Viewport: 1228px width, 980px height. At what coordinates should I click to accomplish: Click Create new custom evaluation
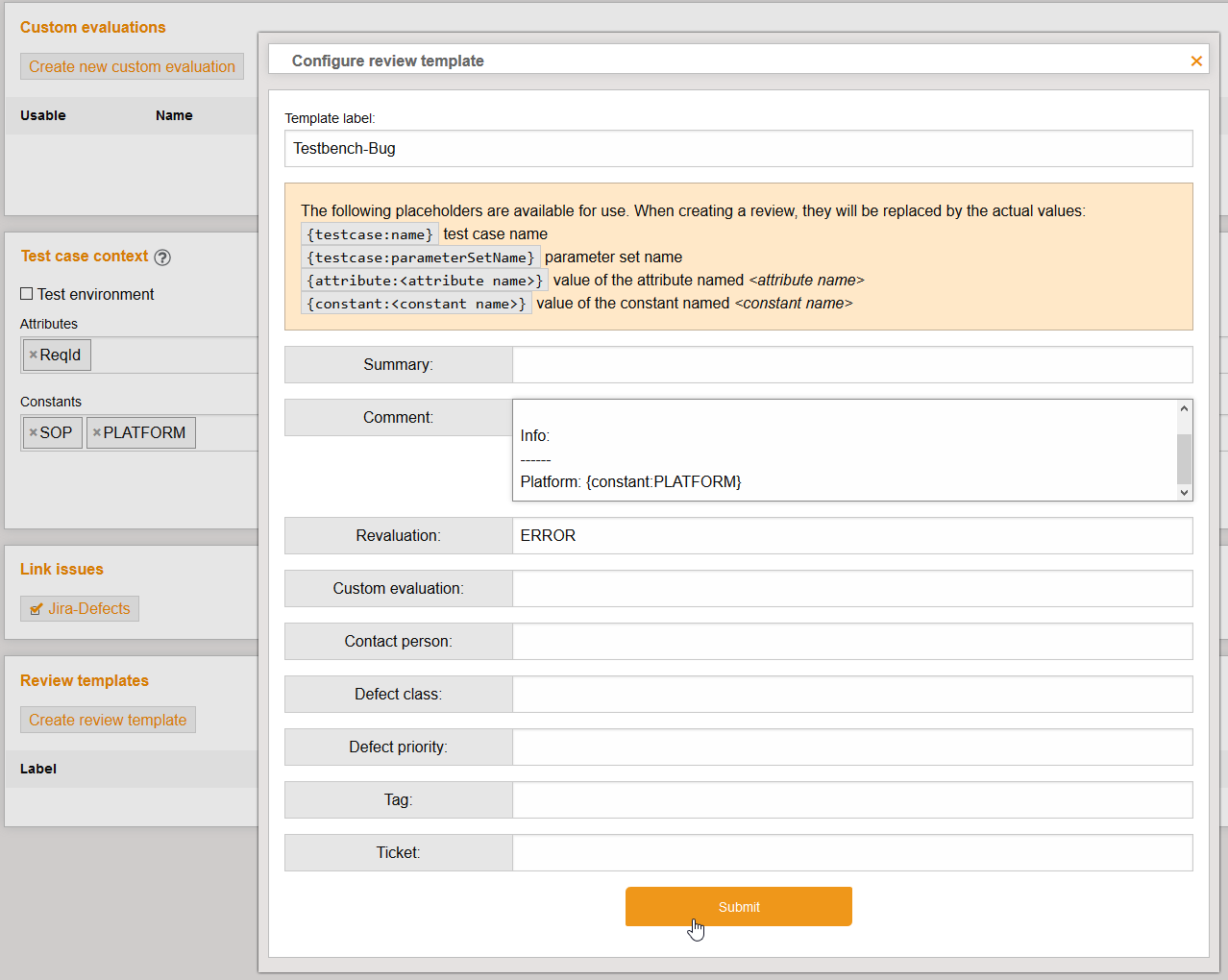click(132, 67)
